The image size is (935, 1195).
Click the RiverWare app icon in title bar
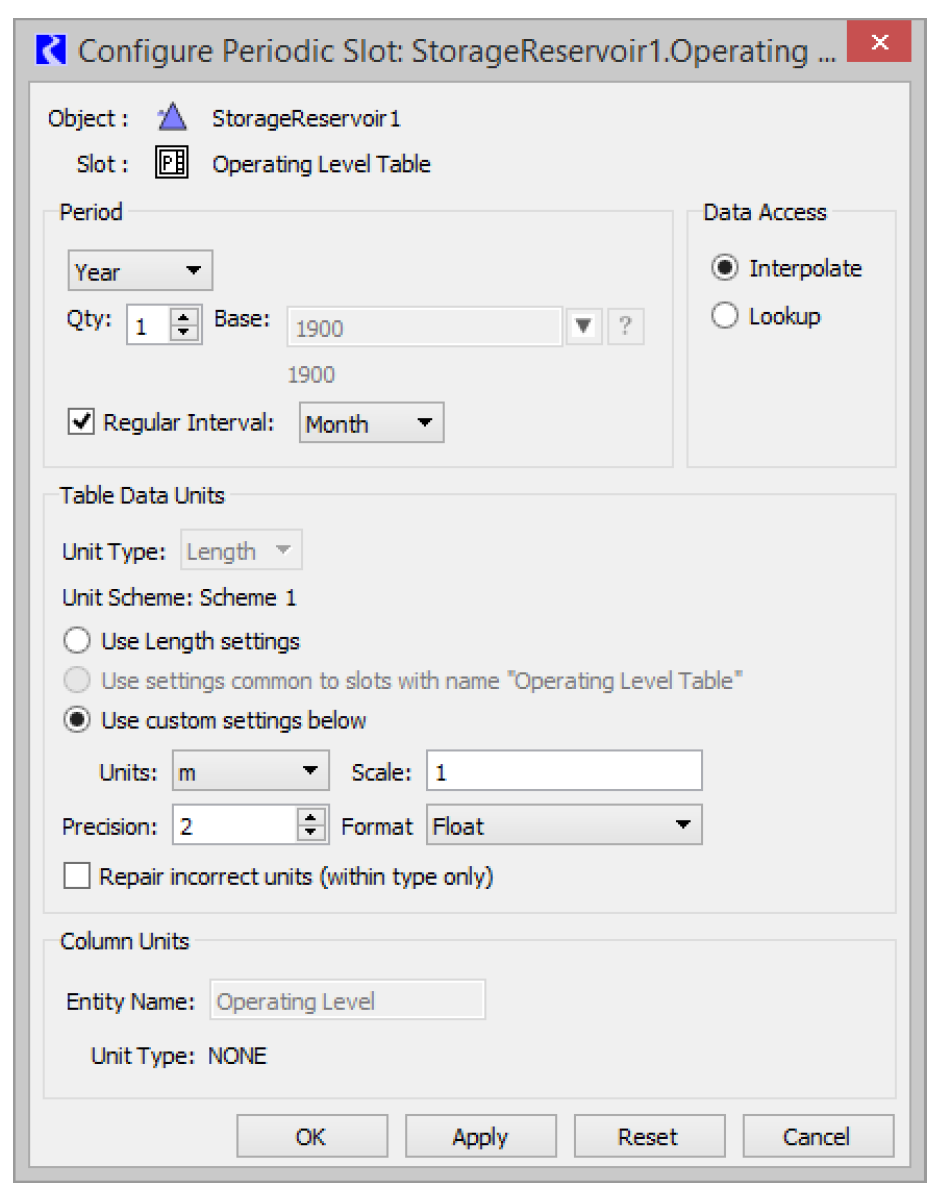[49, 50]
